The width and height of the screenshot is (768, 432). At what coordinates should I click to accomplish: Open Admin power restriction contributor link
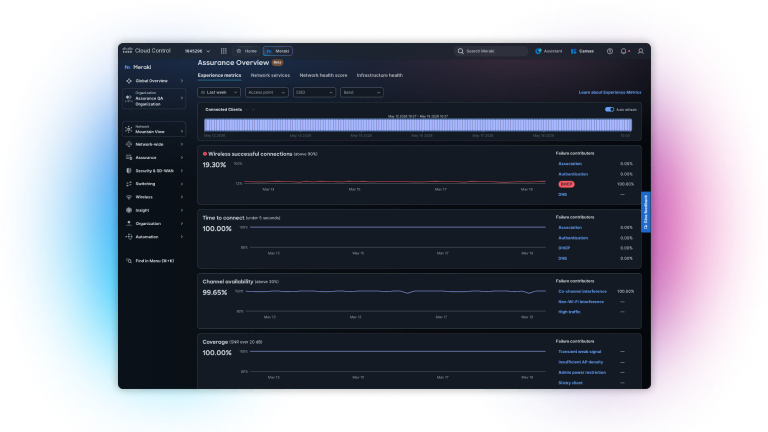582,373
